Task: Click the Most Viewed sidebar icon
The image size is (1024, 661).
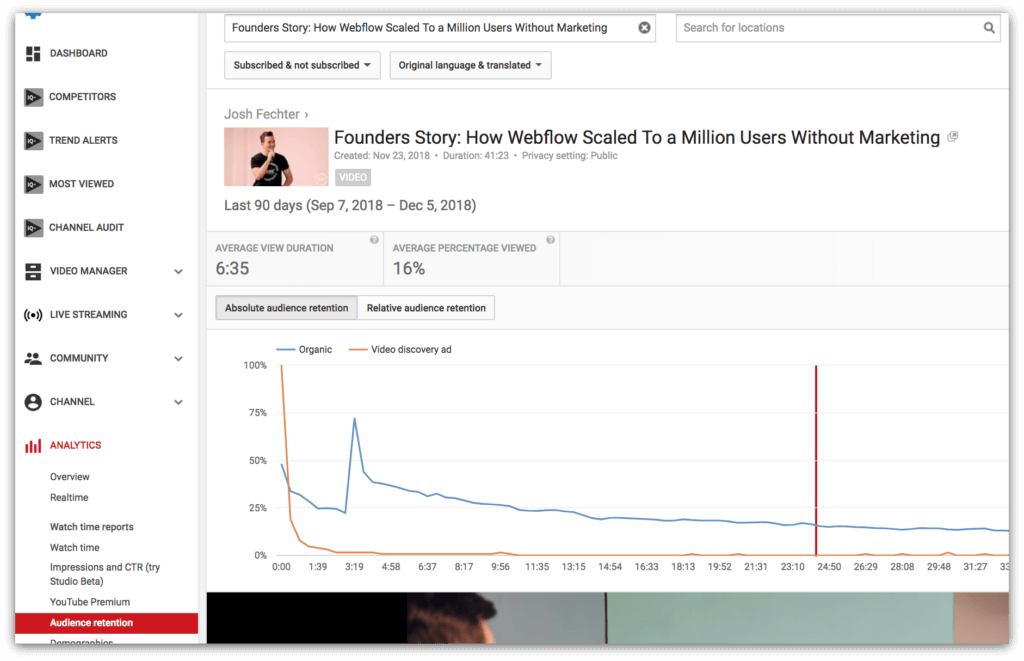Action: click(x=33, y=184)
